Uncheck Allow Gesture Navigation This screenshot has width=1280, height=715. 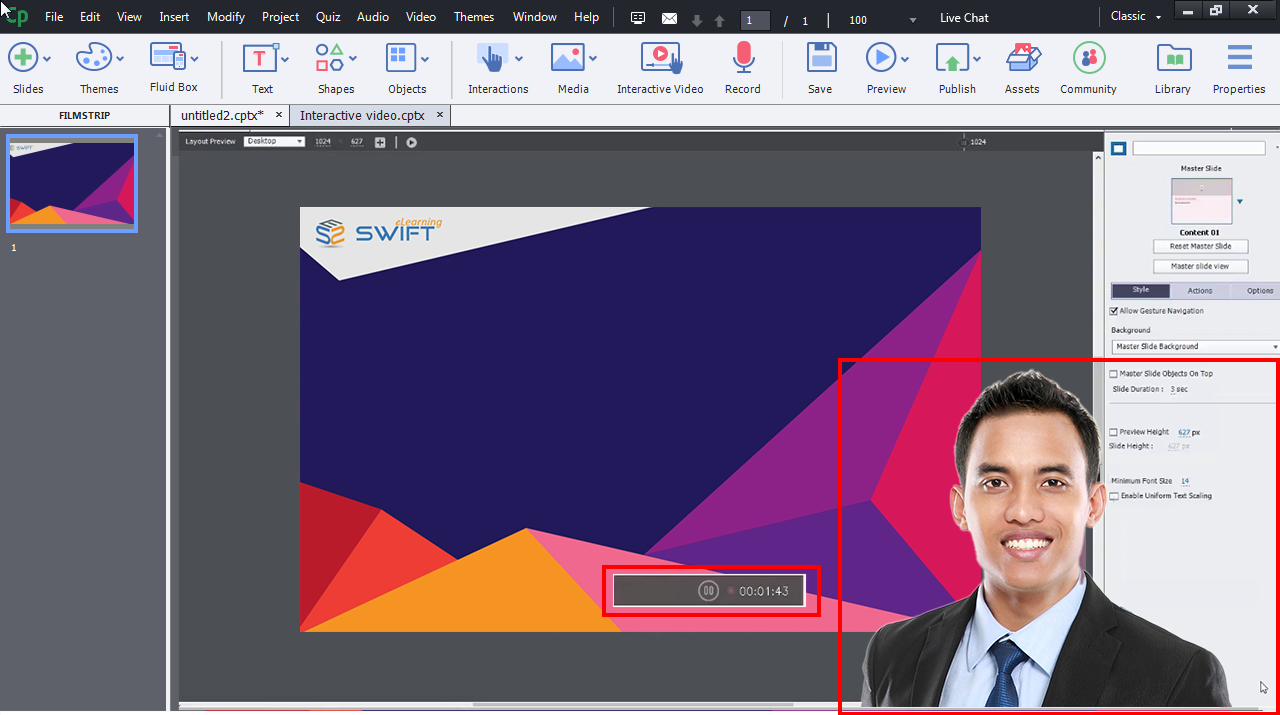[x=1113, y=310]
